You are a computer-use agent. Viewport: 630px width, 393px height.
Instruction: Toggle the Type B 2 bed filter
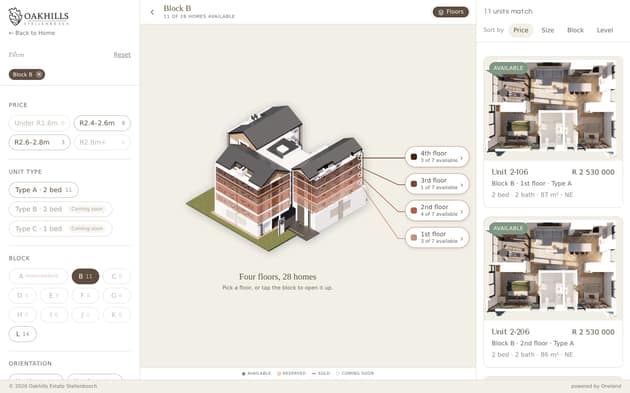[60, 209]
